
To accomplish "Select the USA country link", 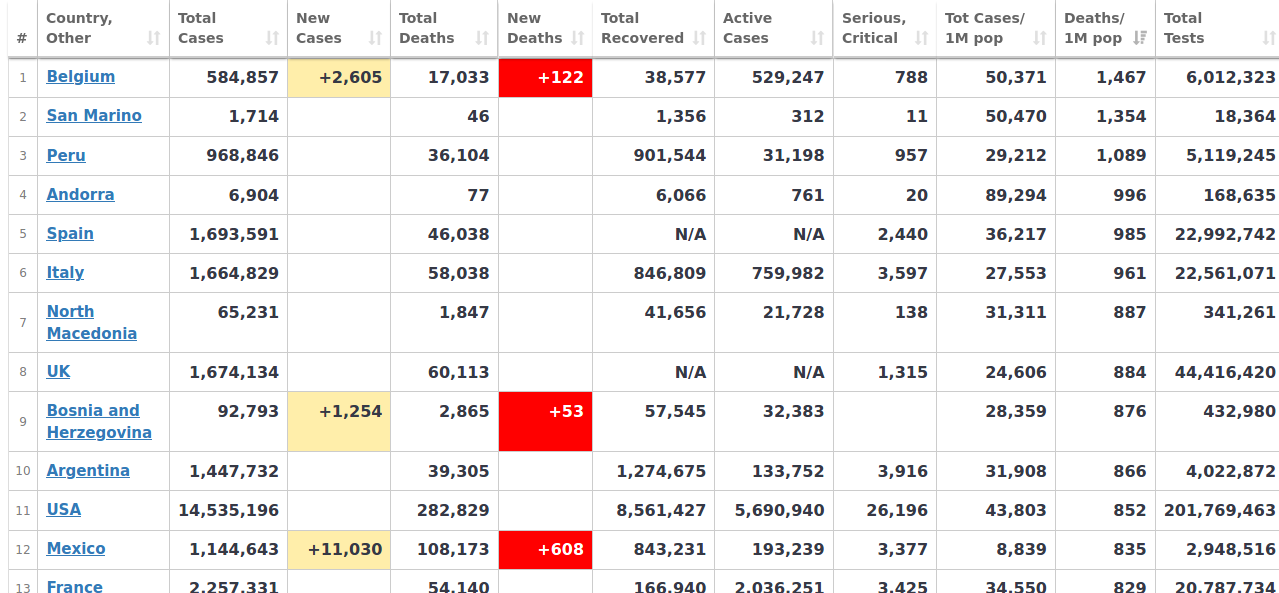I will click(63, 510).
